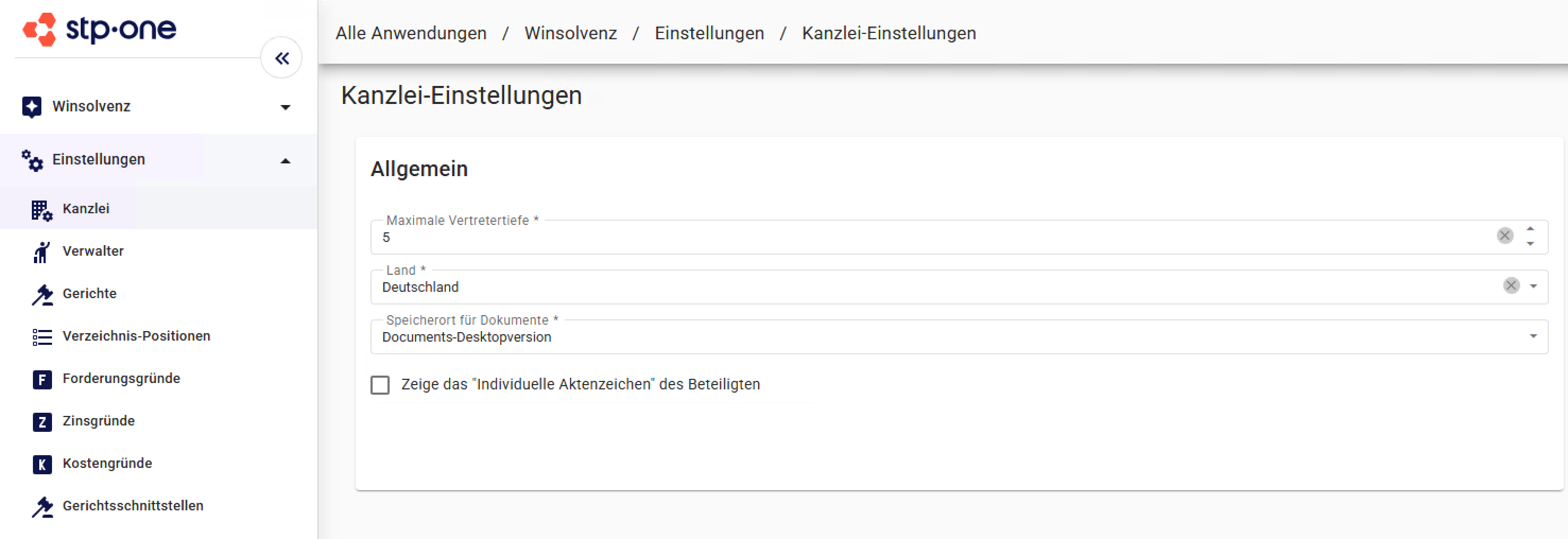This screenshot has height=539, width=1568.
Task: Open Gerichte settings in the sidebar
Action: (x=159, y=294)
